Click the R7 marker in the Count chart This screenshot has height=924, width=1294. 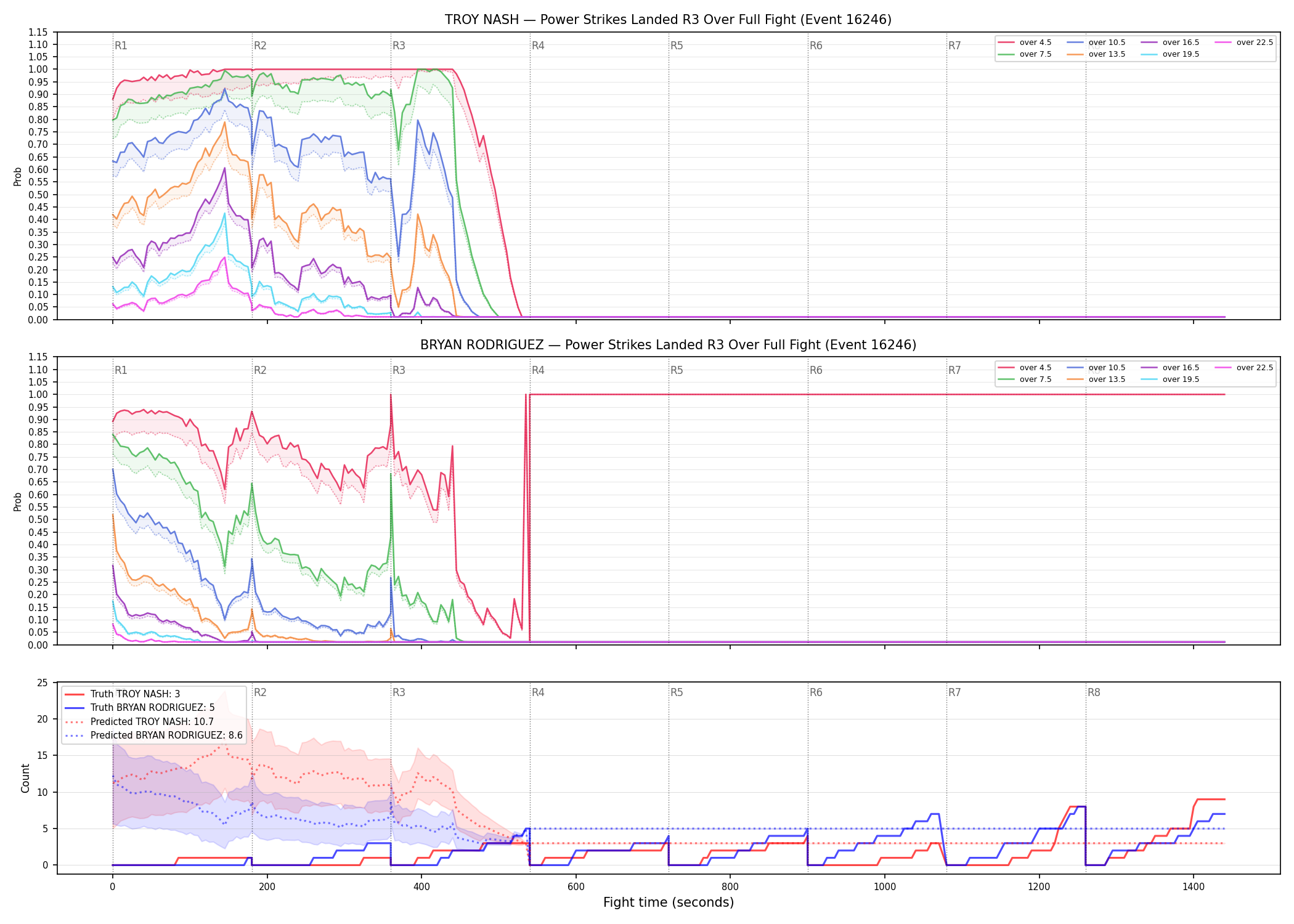pyautogui.click(x=954, y=692)
